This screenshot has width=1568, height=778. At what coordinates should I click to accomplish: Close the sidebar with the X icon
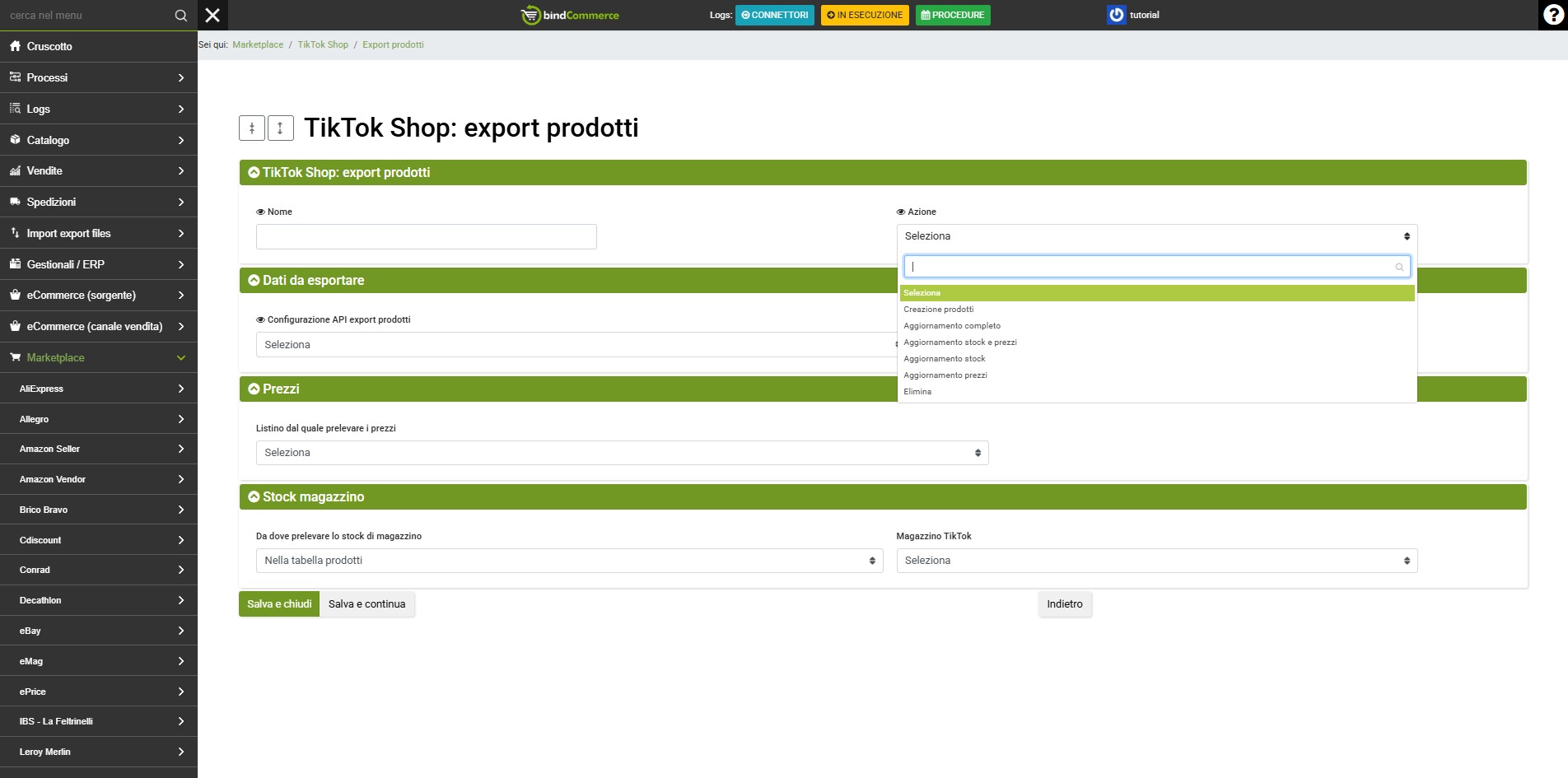(212, 15)
